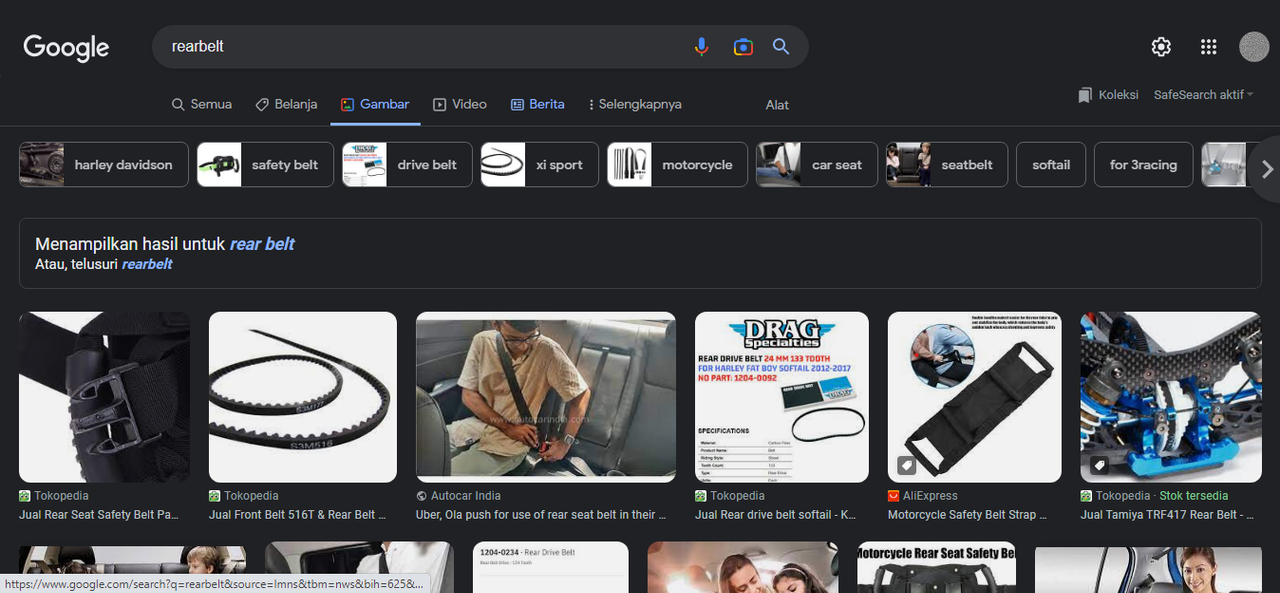Open Uber, Ola push article link
The height and width of the screenshot is (593, 1280).
(541, 515)
